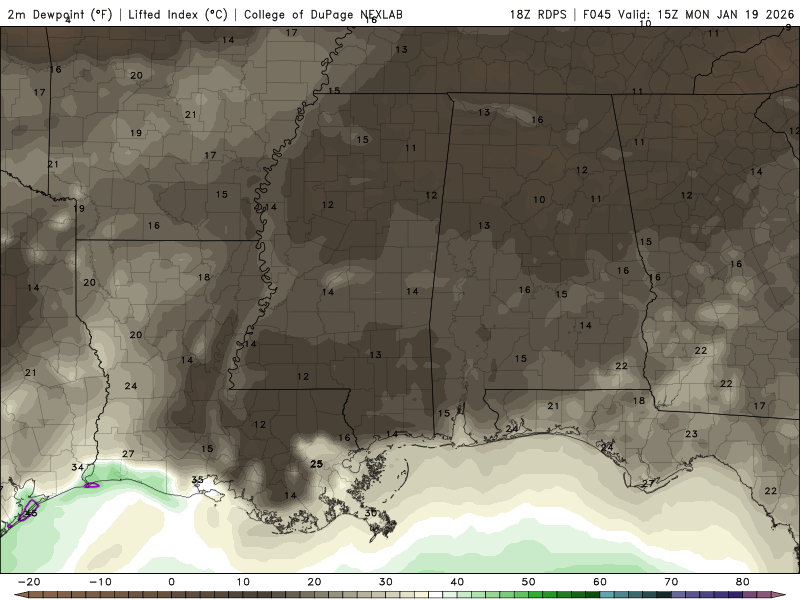Click the 70 tick label on color scale
800x600 pixels.
(671, 582)
